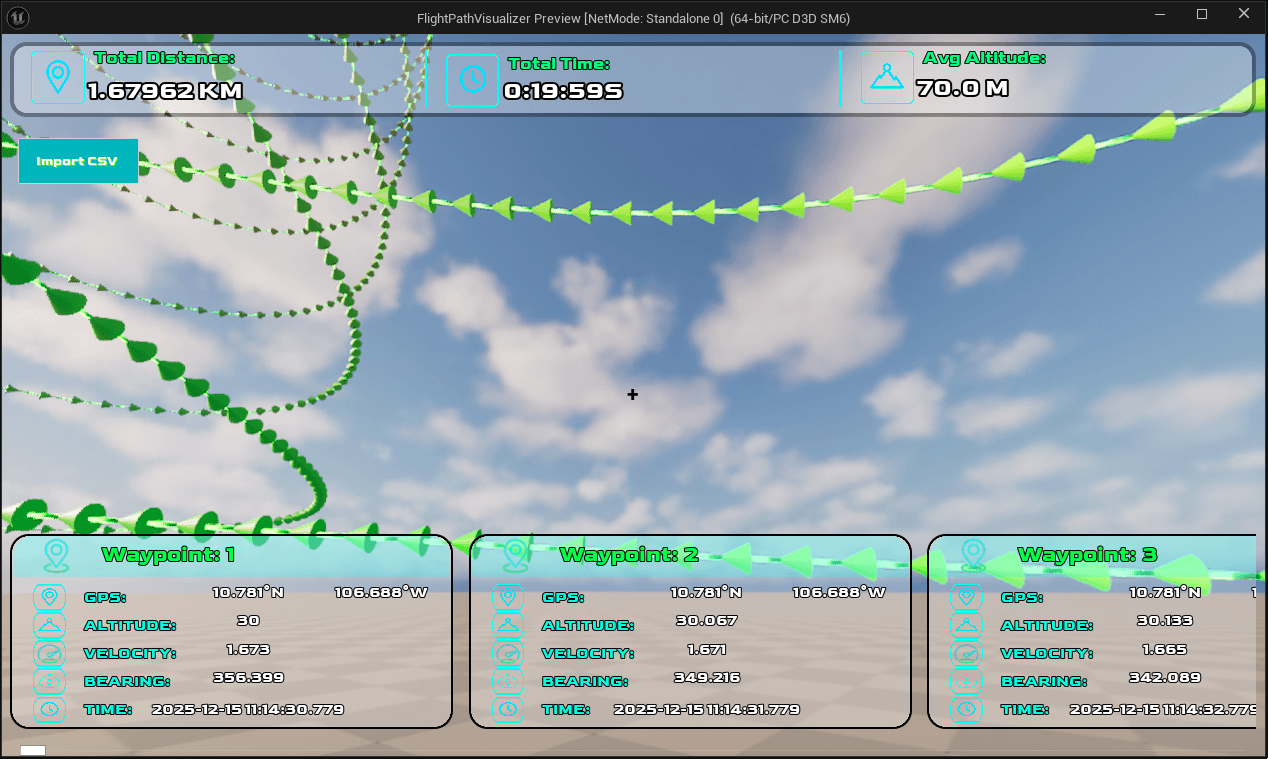Select the bearing compass icon on Waypoint 3
This screenshot has height=759, width=1268.
click(x=966, y=681)
